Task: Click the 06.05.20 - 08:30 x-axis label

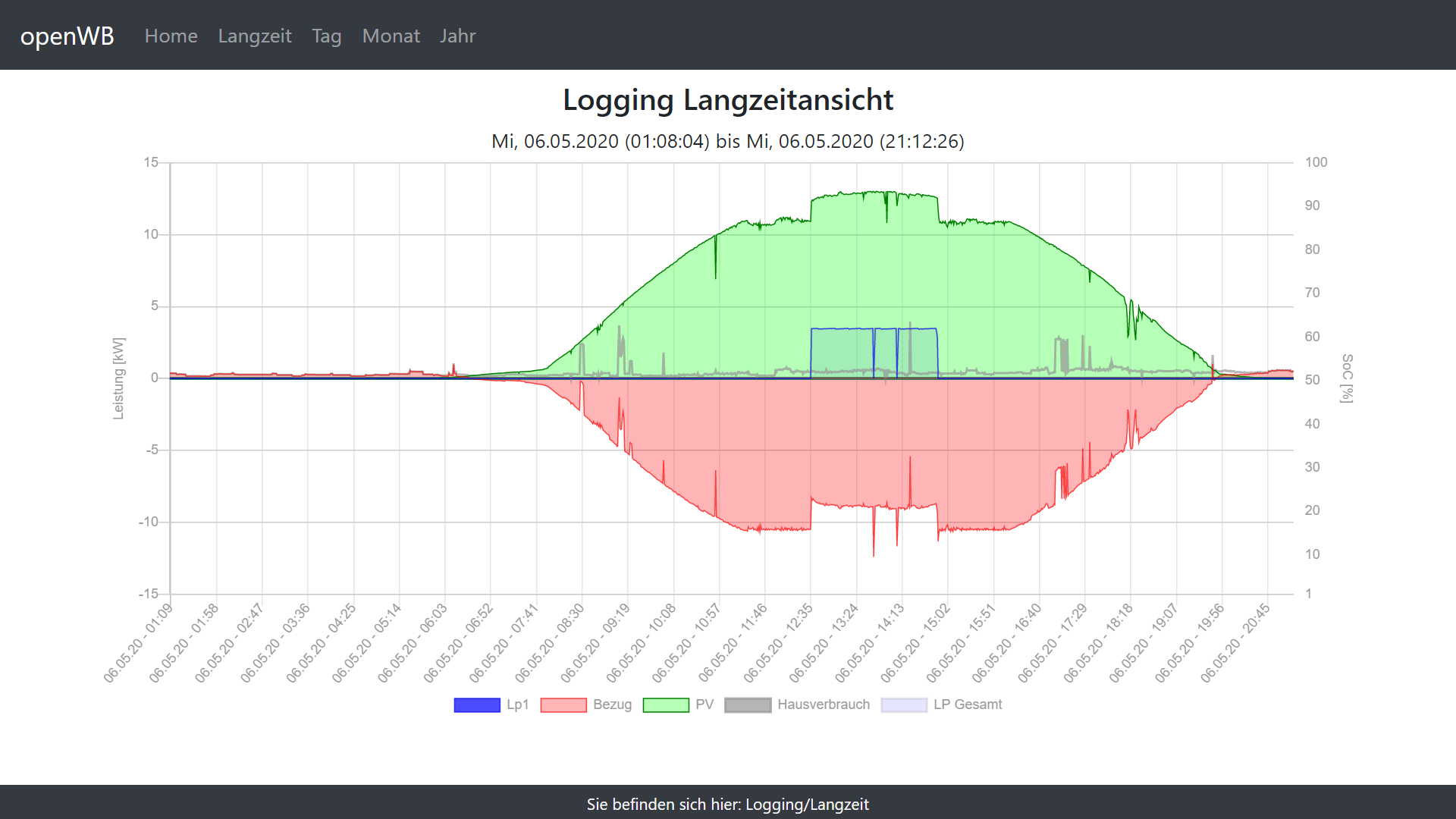Action: pyautogui.click(x=551, y=642)
